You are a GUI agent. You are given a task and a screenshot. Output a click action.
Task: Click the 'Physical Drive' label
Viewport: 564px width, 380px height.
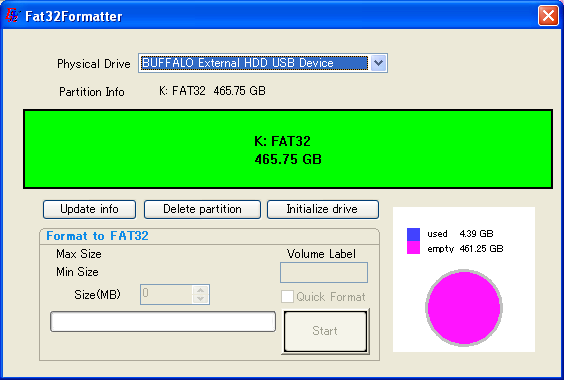click(94, 64)
